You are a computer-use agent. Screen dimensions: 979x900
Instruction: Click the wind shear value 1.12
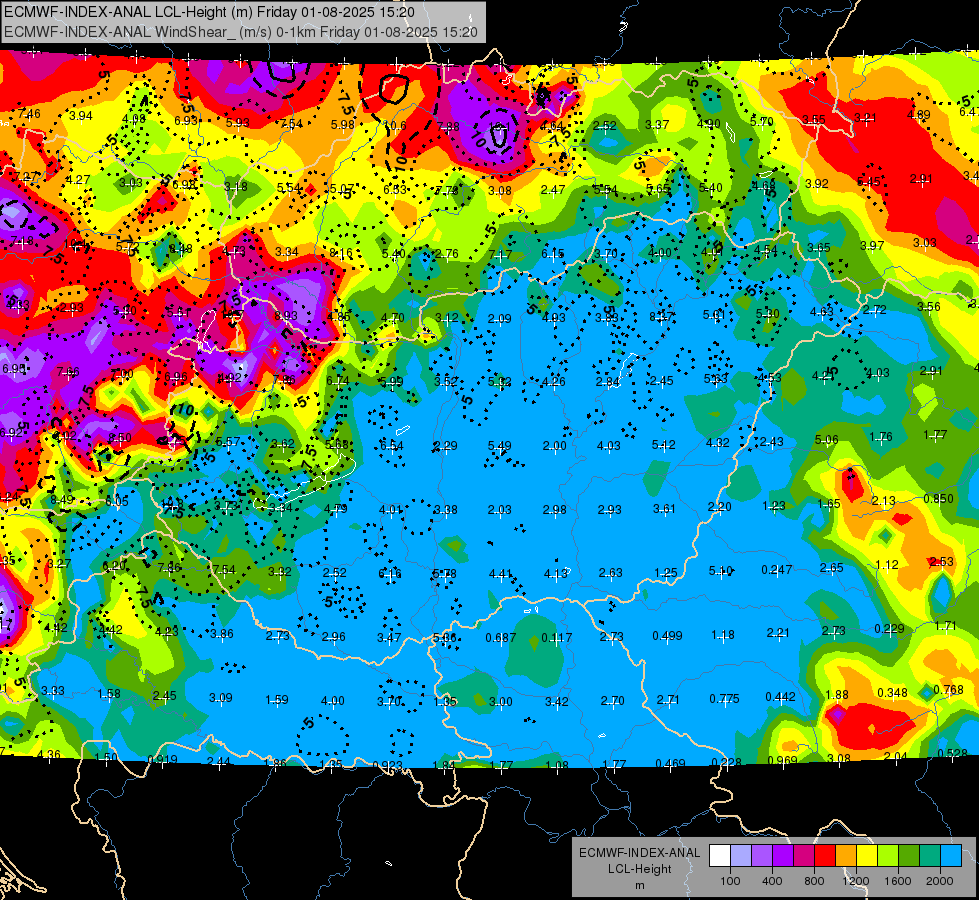coord(887,565)
